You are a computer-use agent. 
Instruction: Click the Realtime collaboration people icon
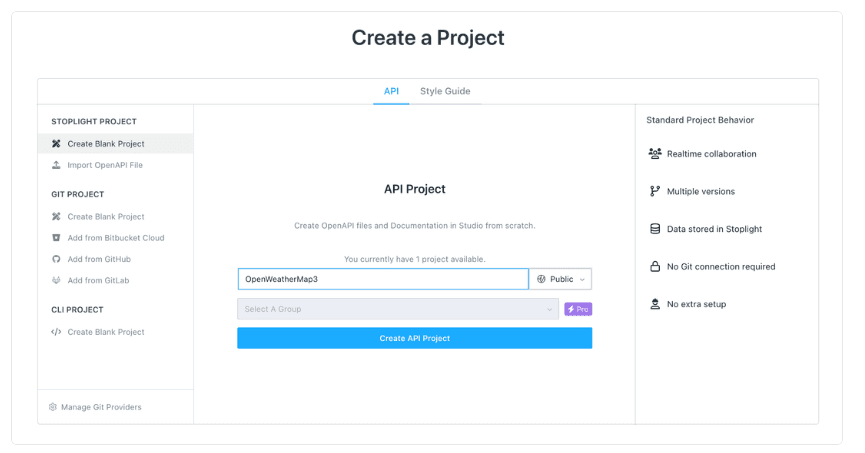click(655, 154)
